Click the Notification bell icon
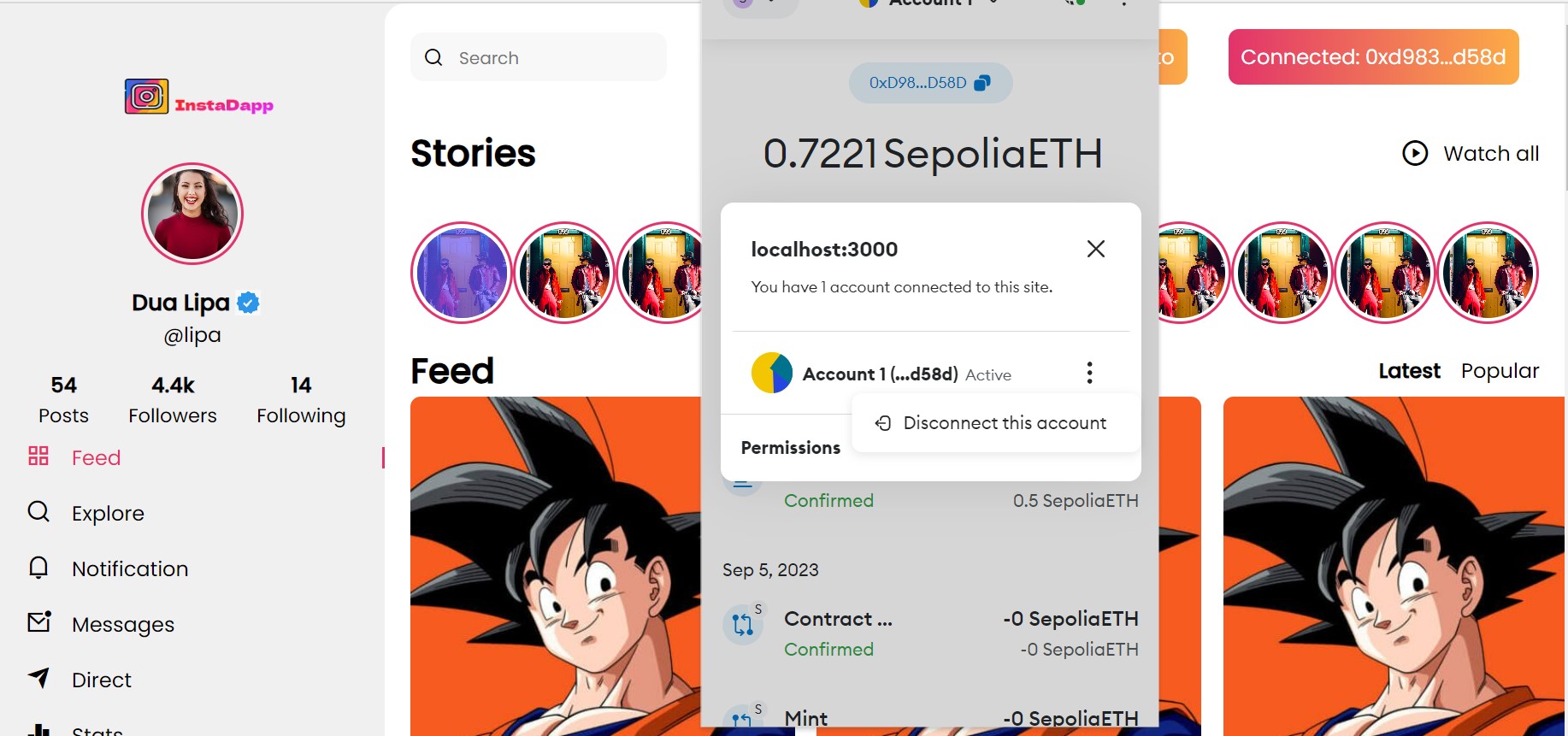The image size is (1568, 736). pos(38,568)
